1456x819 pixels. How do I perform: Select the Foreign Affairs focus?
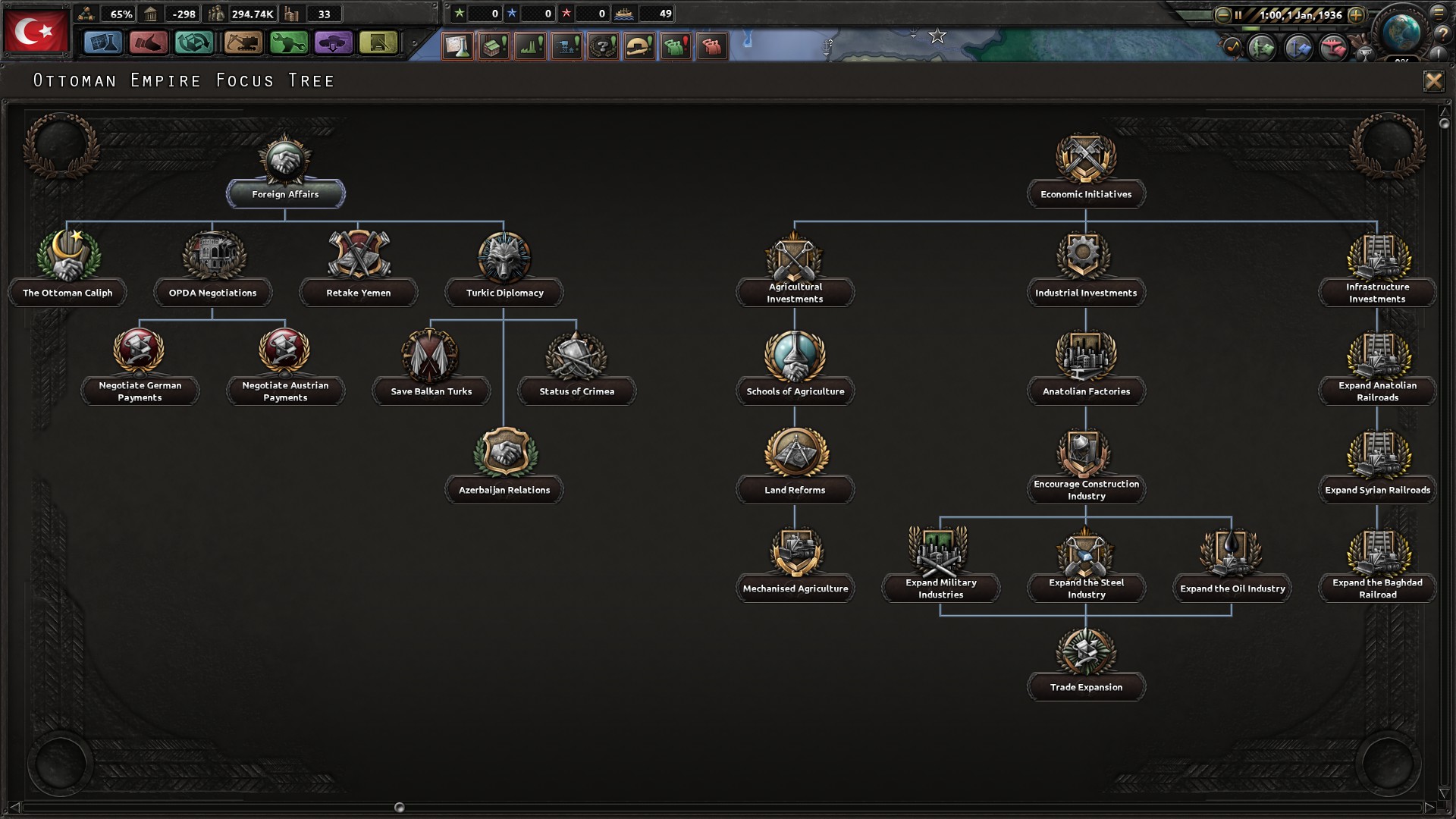285,194
